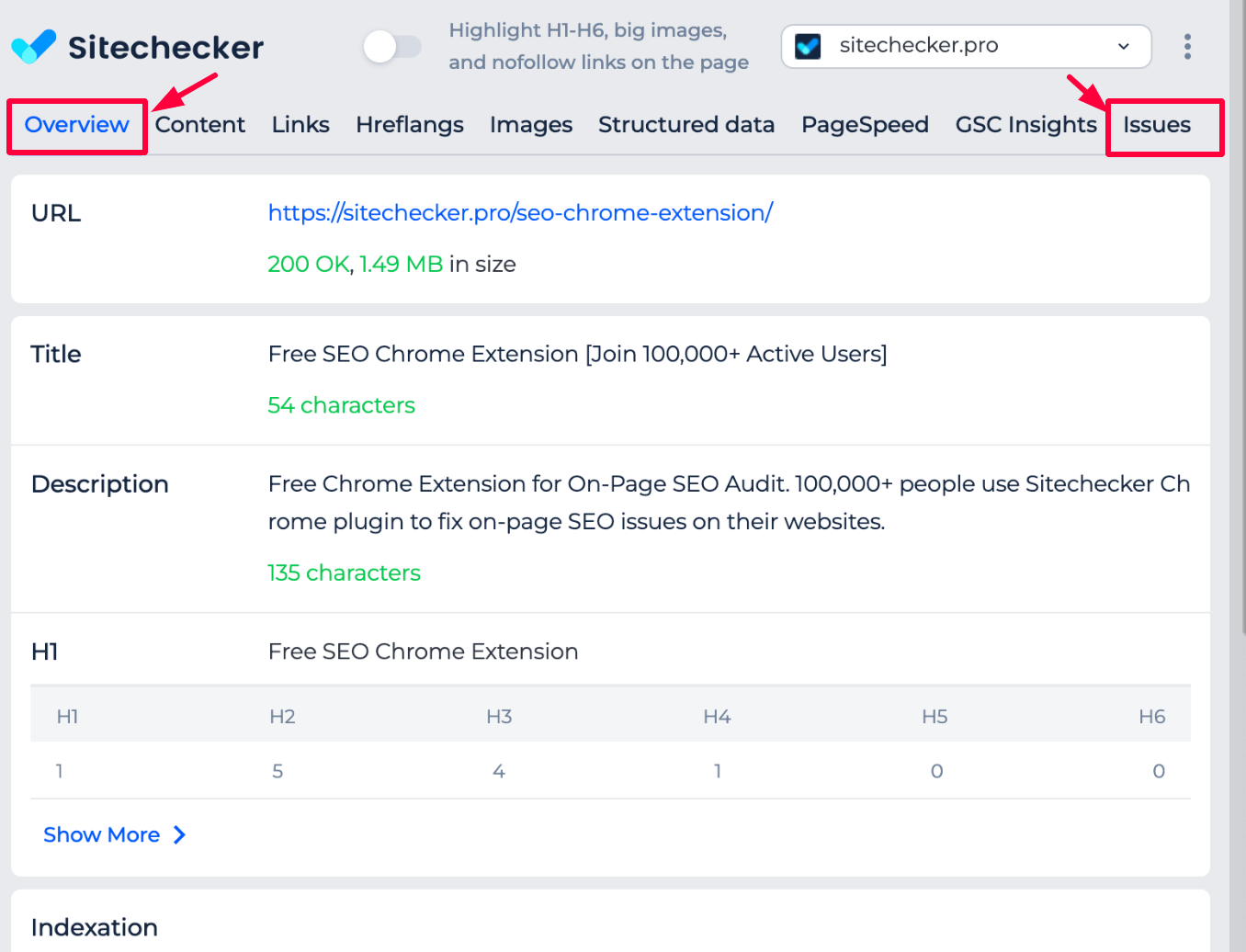Select the Hreflangs tab
Image resolution: width=1246 pixels, height=952 pixels.
[x=409, y=125]
